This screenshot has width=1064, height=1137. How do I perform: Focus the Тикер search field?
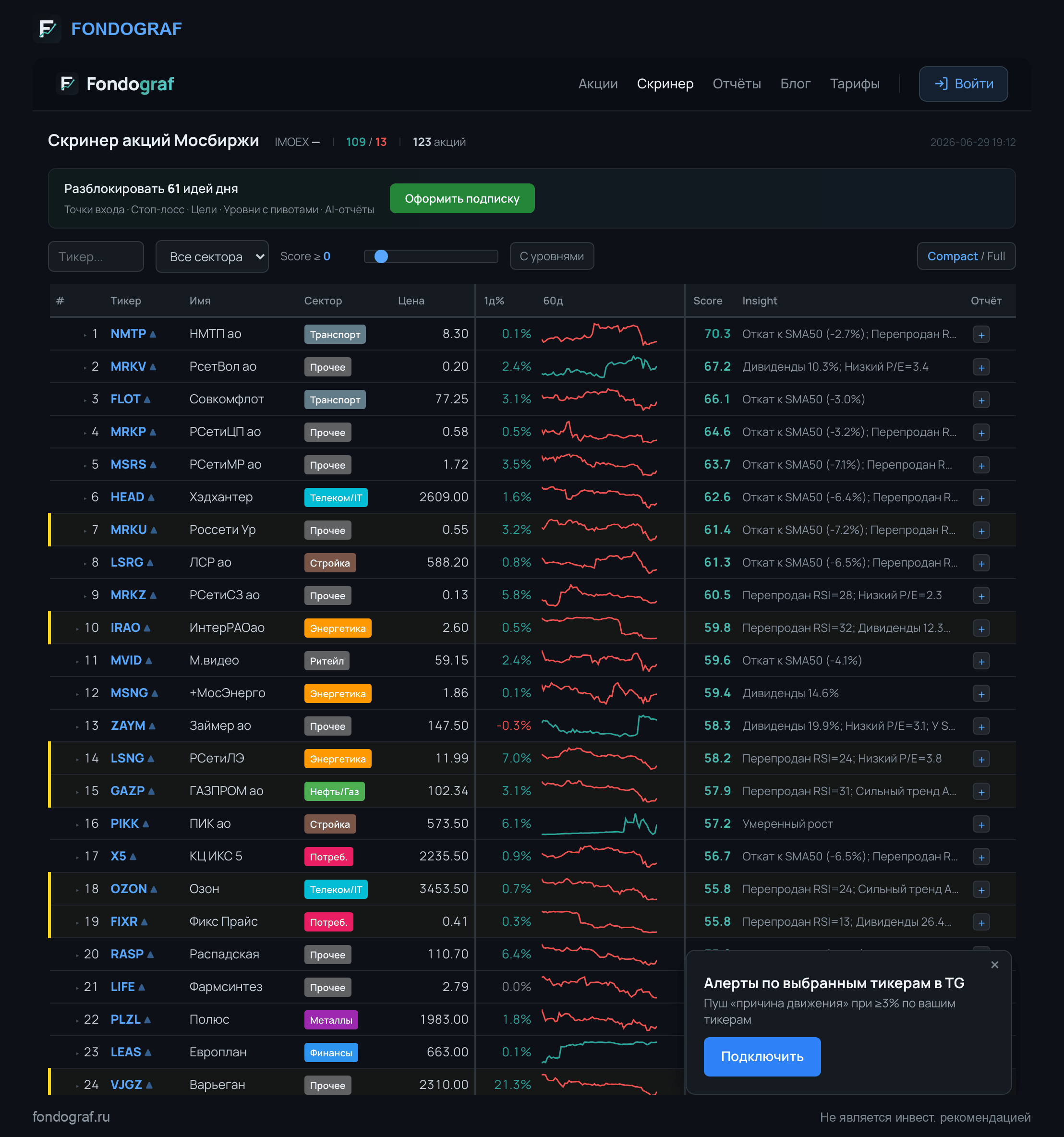[x=96, y=256]
